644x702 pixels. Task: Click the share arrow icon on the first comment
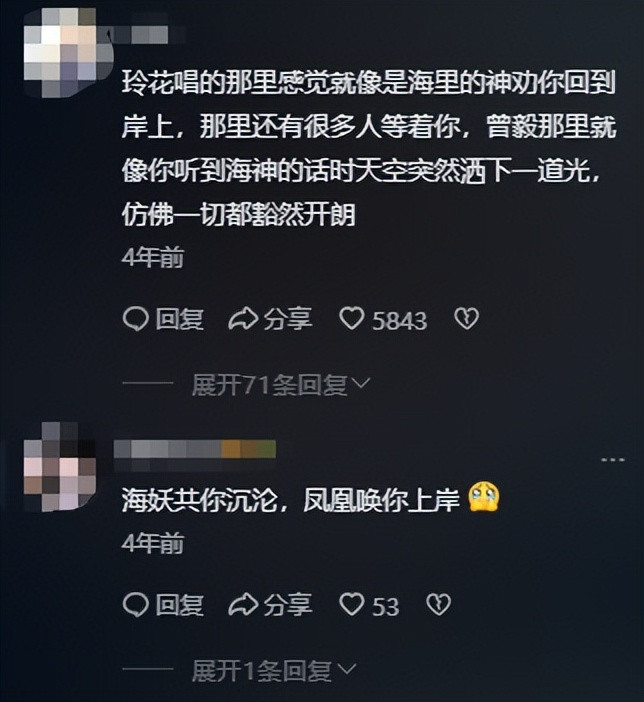(243, 319)
